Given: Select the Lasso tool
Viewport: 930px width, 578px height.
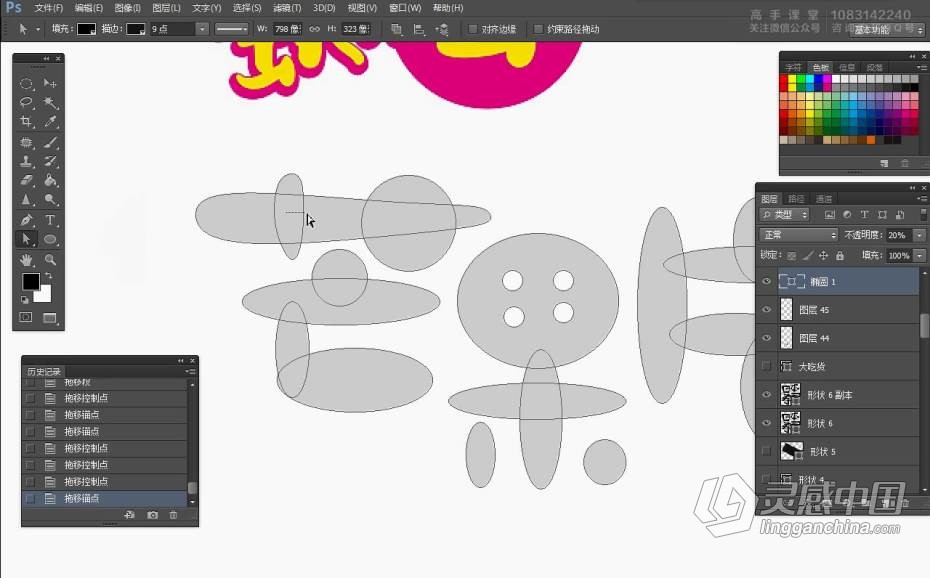Looking at the screenshot, I should tap(26, 103).
